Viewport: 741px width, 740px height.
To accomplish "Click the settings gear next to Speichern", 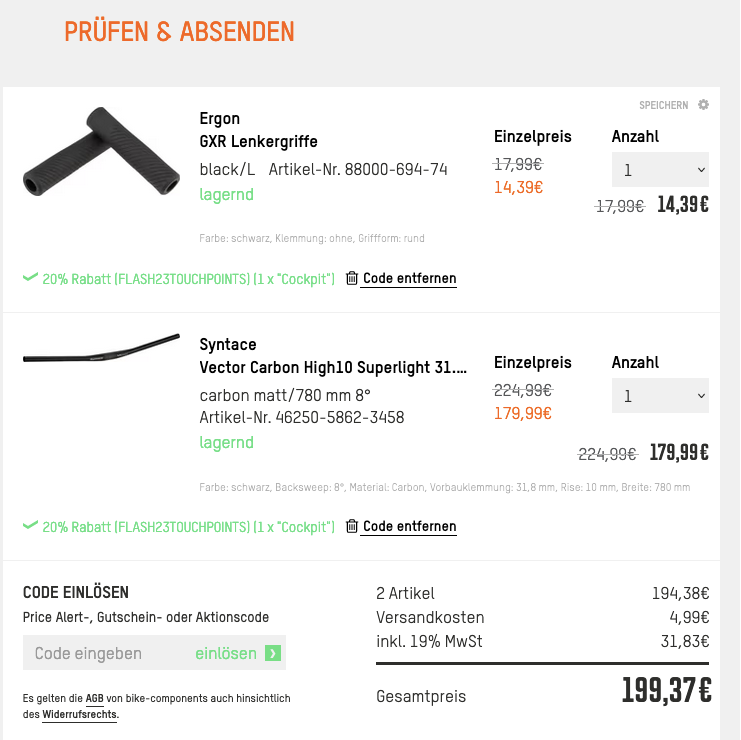I will [704, 105].
